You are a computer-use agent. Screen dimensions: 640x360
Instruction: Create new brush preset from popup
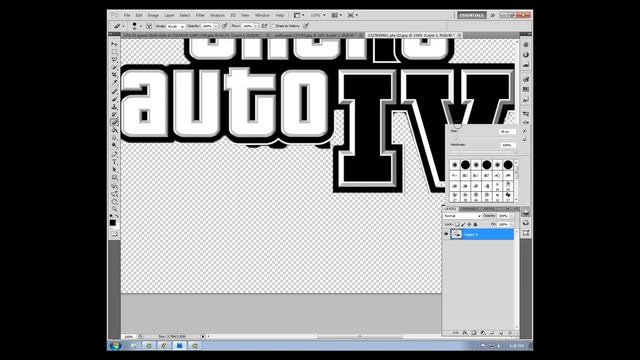click(524, 140)
